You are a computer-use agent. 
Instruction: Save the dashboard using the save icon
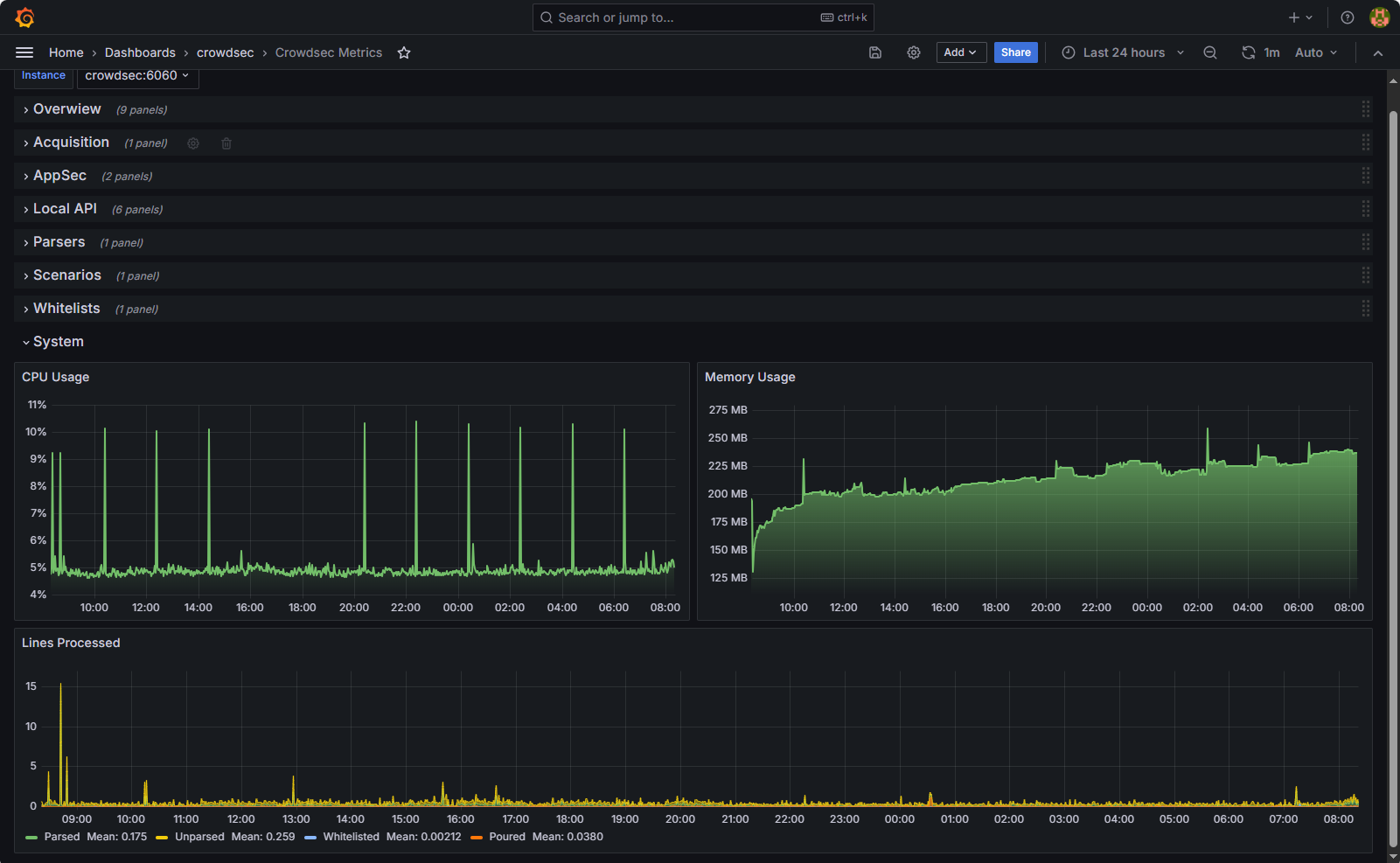tap(875, 52)
